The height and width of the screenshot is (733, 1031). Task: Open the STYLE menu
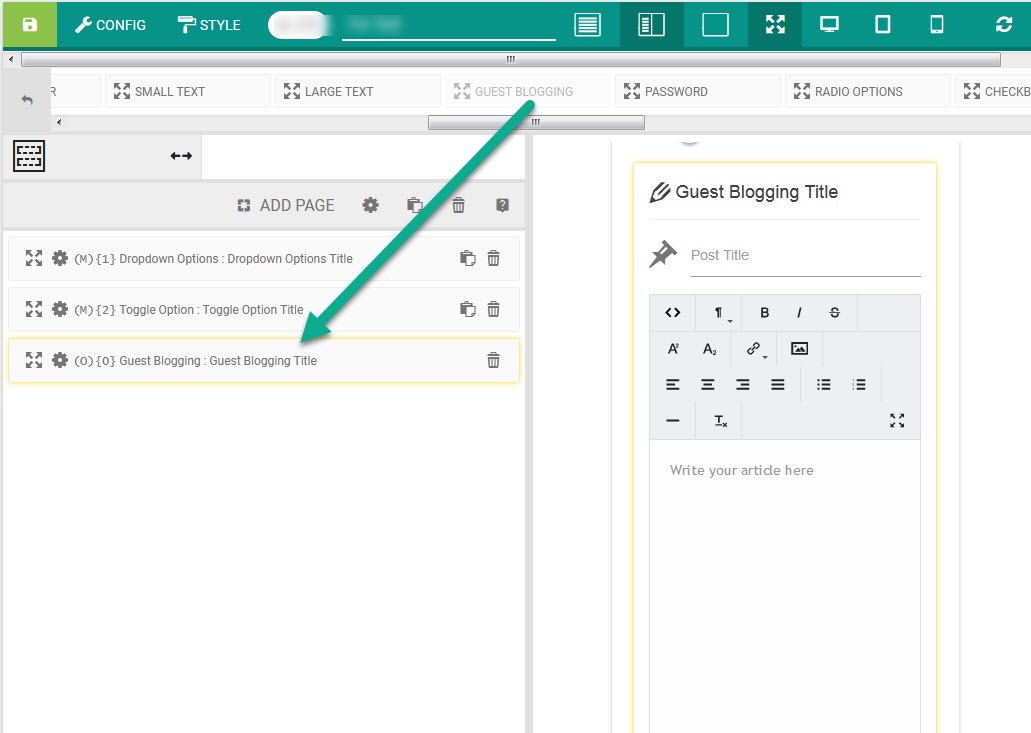(209, 25)
